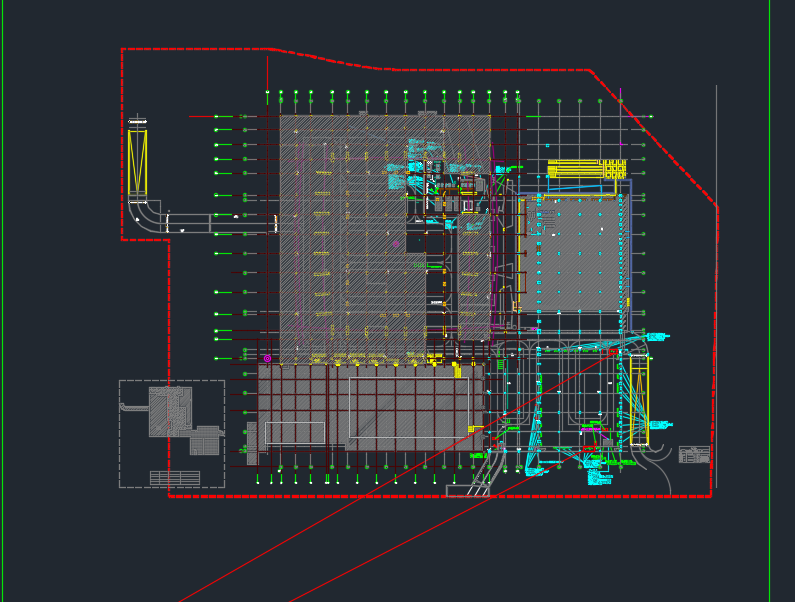The width and height of the screenshot is (795, 602).
Task: Click the magenta circle marker left of lower building
Action: (267, 358)
